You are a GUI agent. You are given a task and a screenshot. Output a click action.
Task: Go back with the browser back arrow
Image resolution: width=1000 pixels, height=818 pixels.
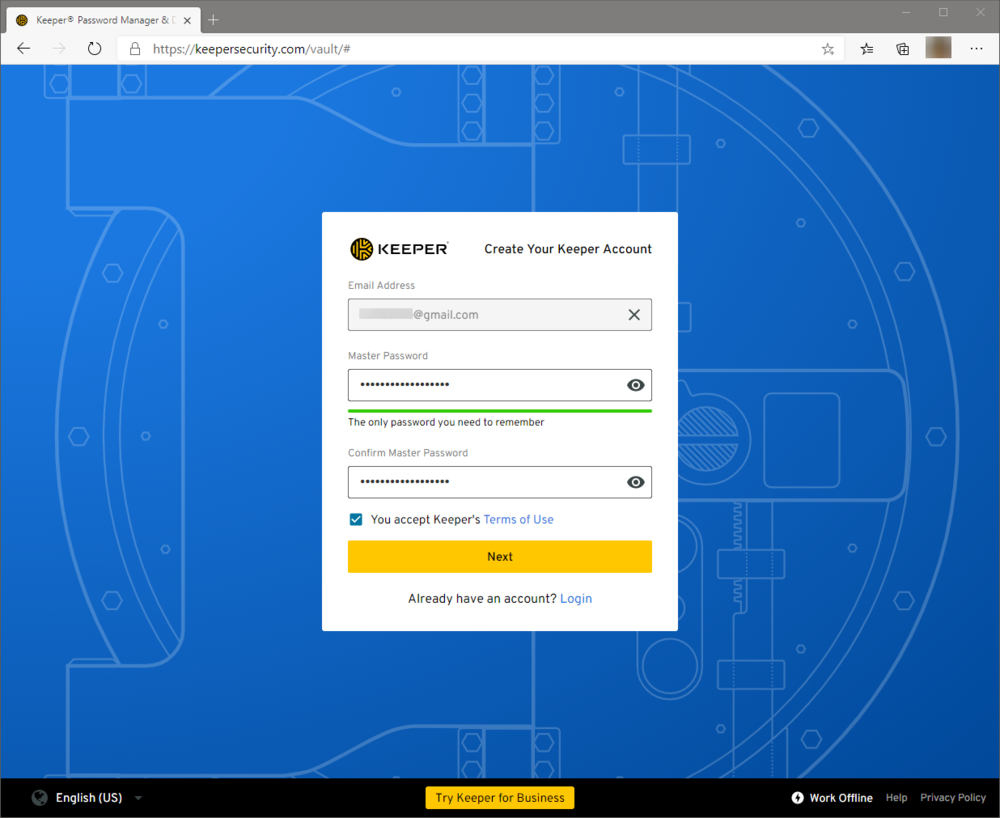coord(24,48)
